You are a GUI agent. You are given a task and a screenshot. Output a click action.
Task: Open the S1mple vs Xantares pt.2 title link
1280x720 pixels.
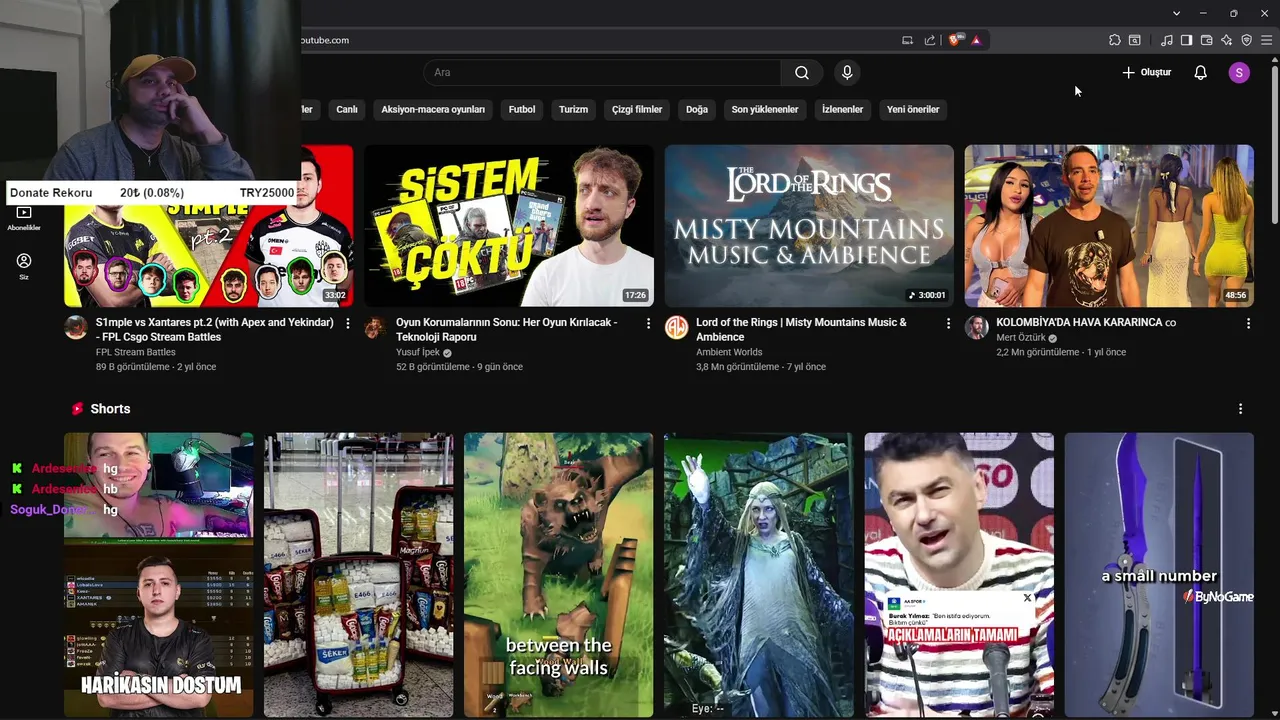point(215,330)
